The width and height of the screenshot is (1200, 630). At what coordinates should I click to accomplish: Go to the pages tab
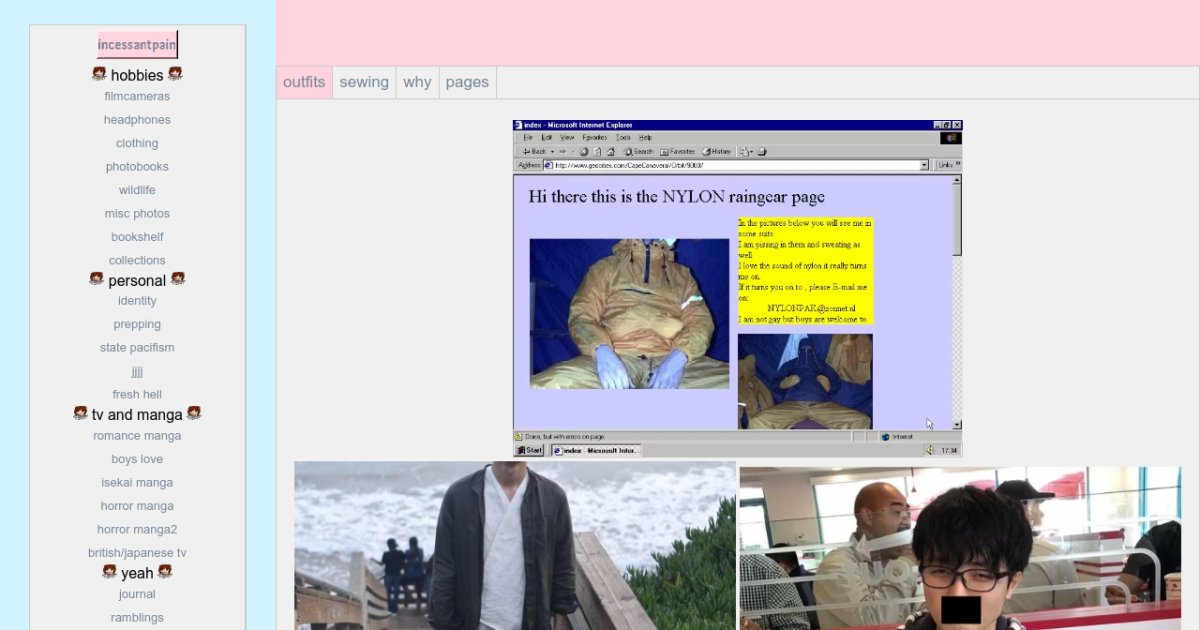467,82
